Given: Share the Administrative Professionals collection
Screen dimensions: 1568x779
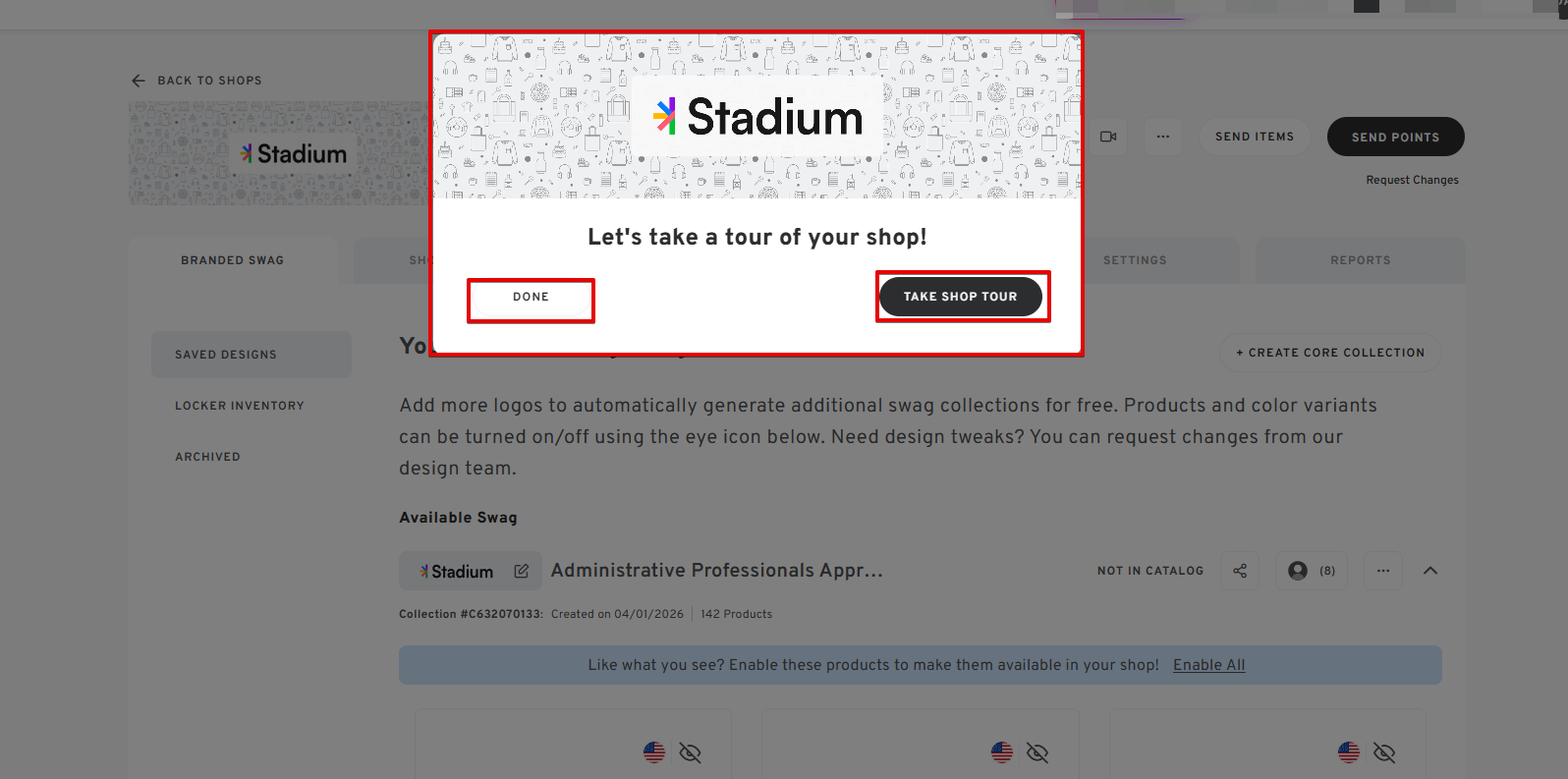Looking at the screenshot, I should [x=1240, y=571].
